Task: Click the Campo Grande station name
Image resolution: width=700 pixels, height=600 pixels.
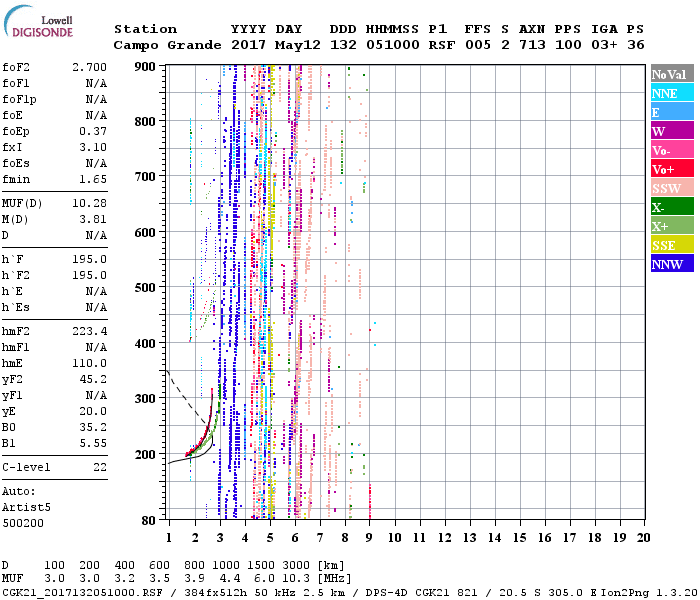Action: (x=167, y=45)
